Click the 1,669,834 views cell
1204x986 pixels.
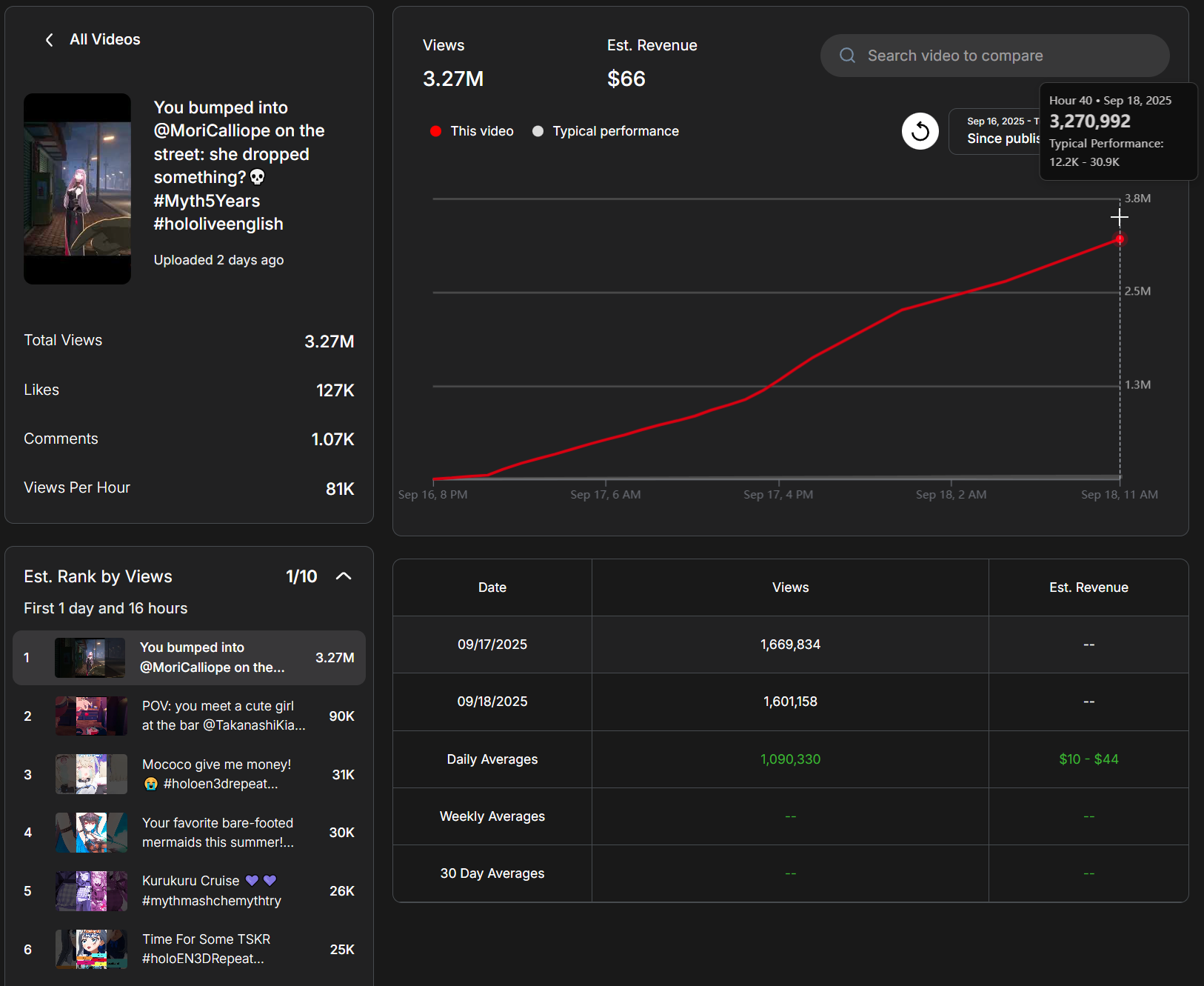(x=790, y=644)
